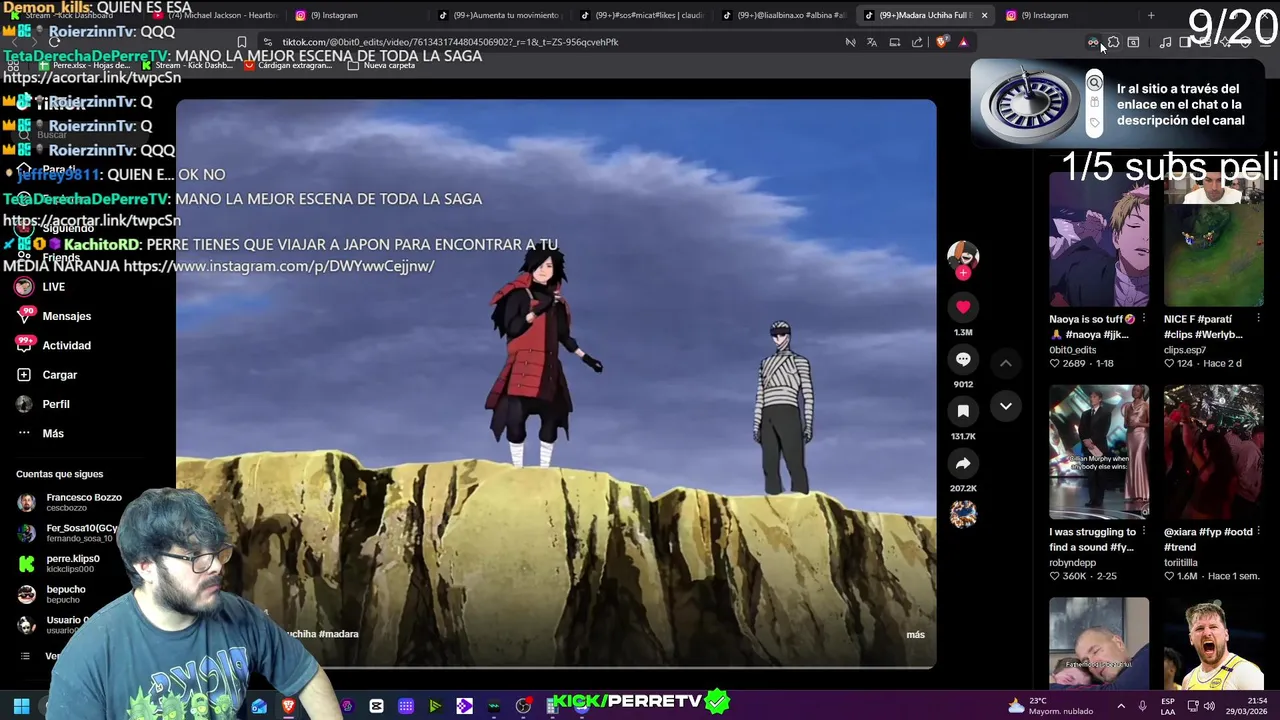Open the ESP LAA language switcher

(1168, 706)
